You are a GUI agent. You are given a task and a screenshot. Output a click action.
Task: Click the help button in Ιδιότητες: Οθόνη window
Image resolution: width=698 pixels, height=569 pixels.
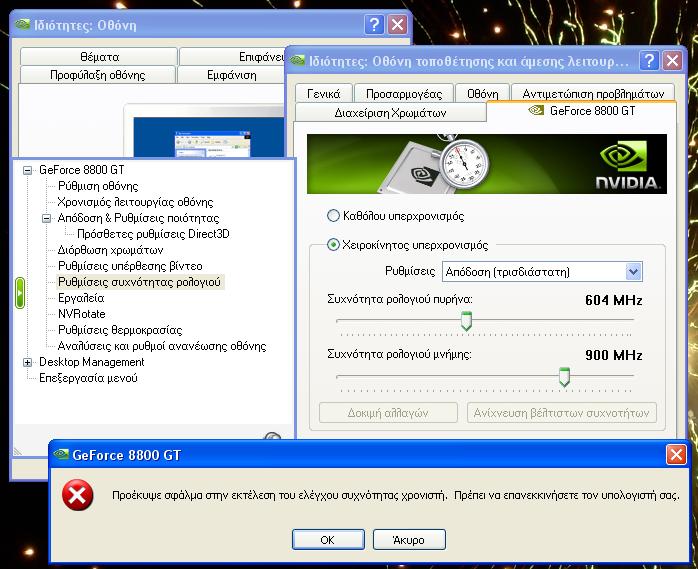[x=374, y=24]
